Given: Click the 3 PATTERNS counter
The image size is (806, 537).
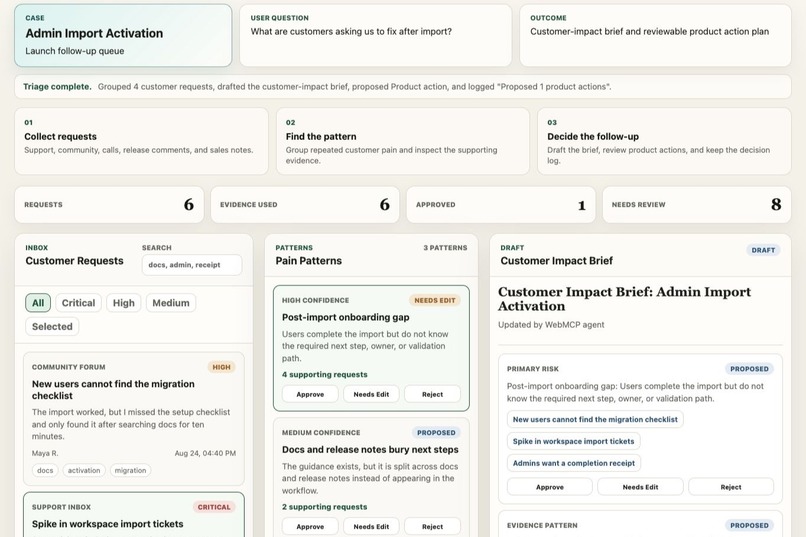Looking at the screenshot, I should [445, 248].
